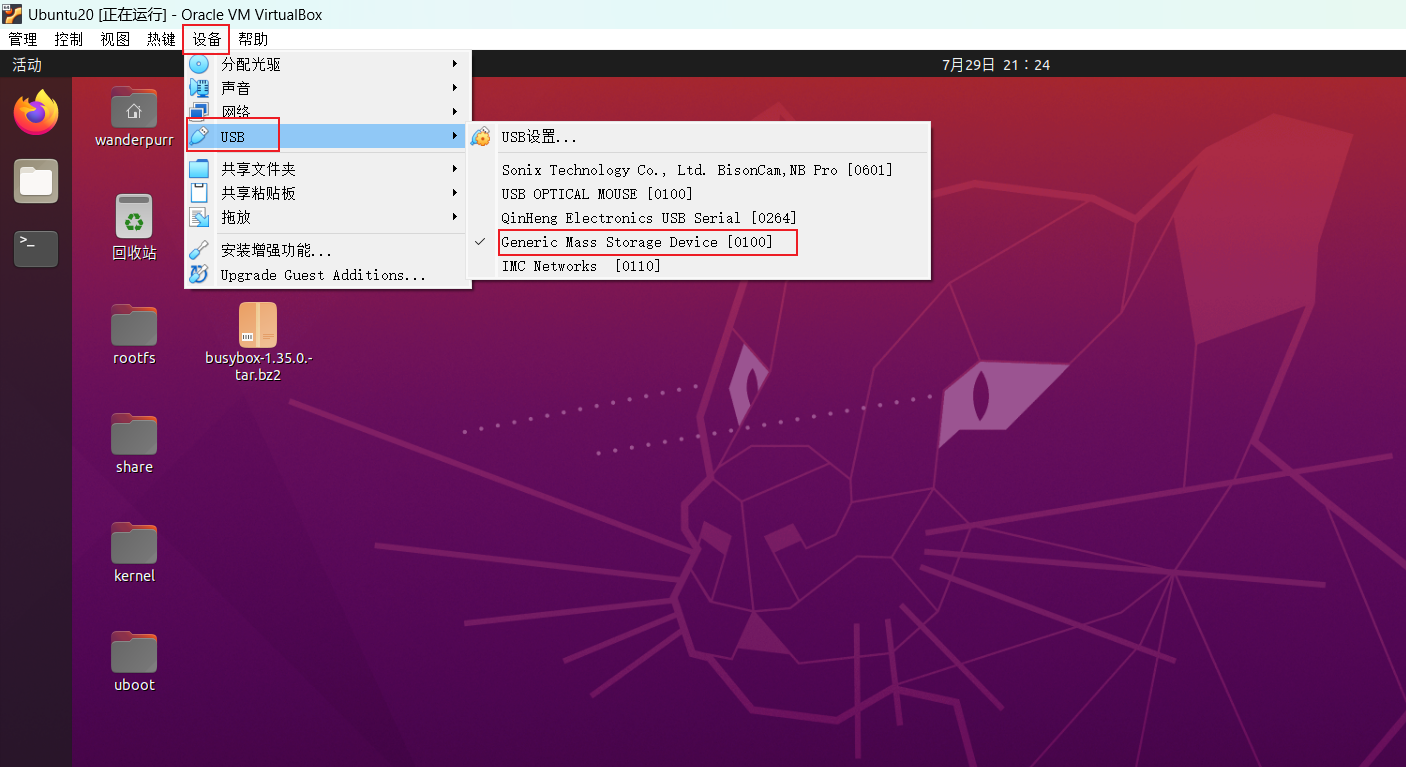Click the clipboard icon beside 共享粘贴板
The height and width of the screenshot is (767, 1406).
pyautogui.click(x=200, y=193)
